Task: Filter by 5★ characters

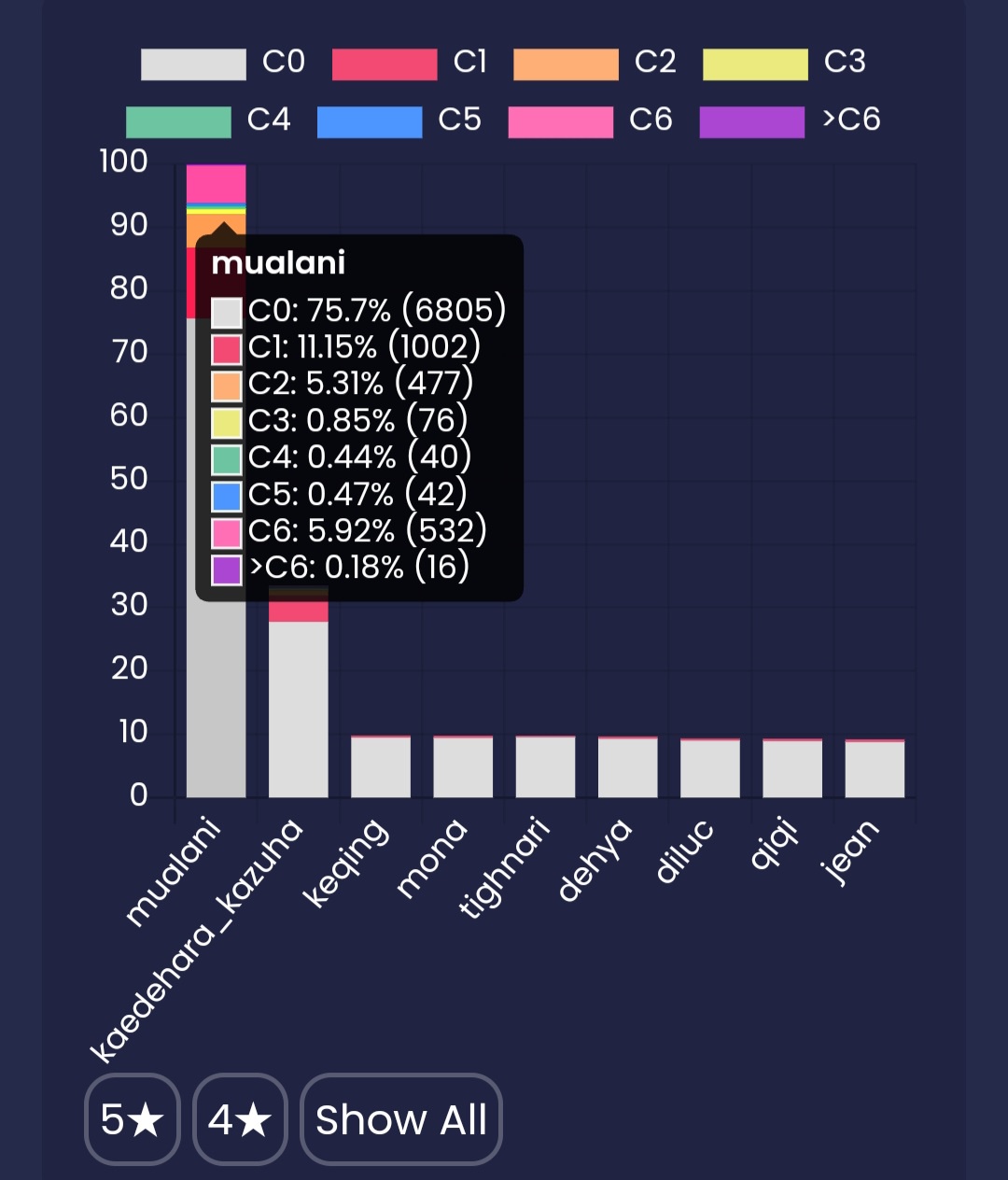Action: (132, 1119)
